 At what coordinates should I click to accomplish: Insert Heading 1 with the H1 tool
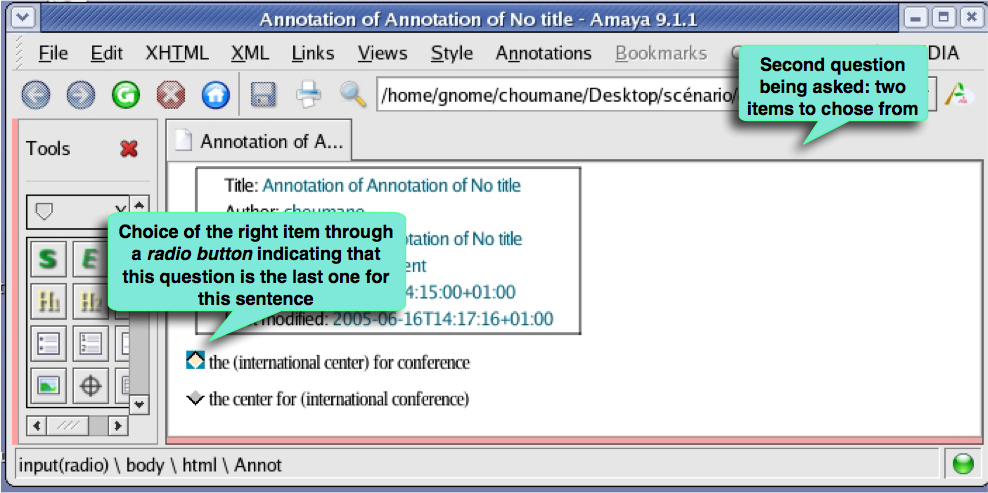click(x=47, y=301)
